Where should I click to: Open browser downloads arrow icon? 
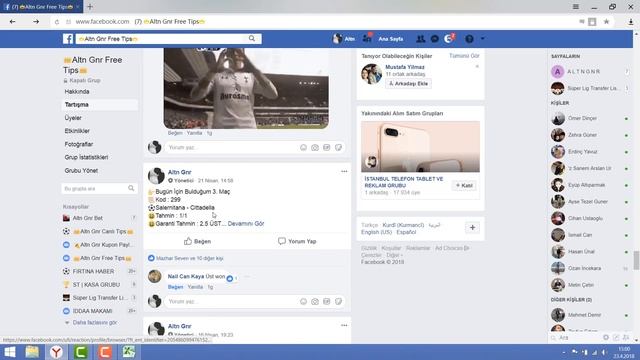(631, 22)
